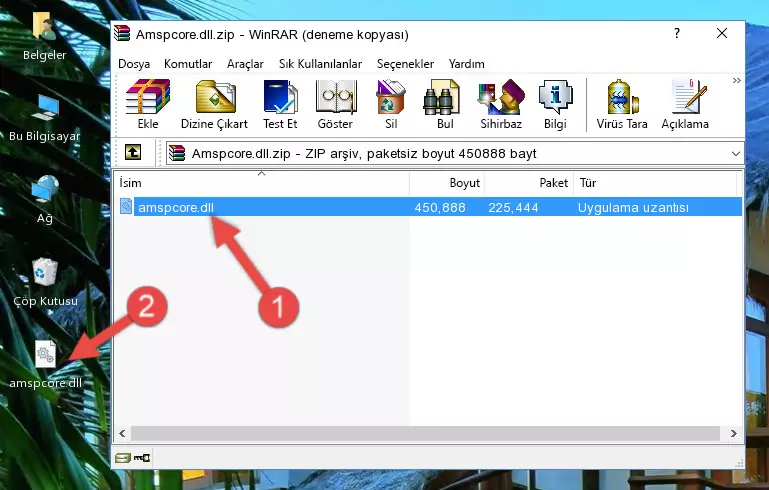This screenshot has width=769, height=490.
Task: Click the archive icon in address bar
Action: coord(177,153)
